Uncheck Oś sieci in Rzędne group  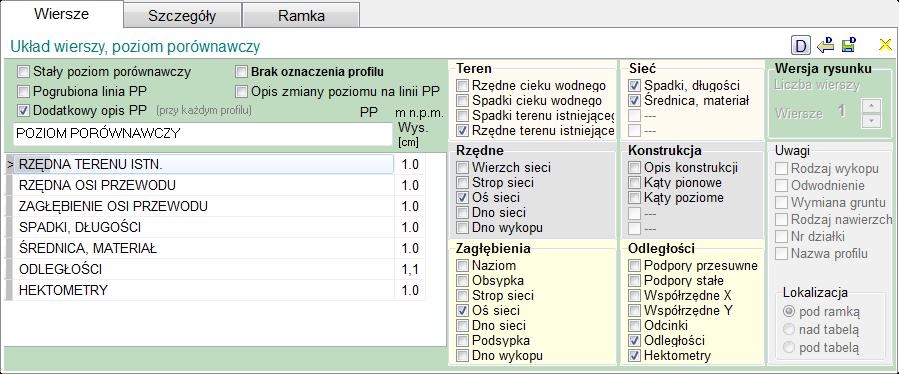(x=462, y=198)
